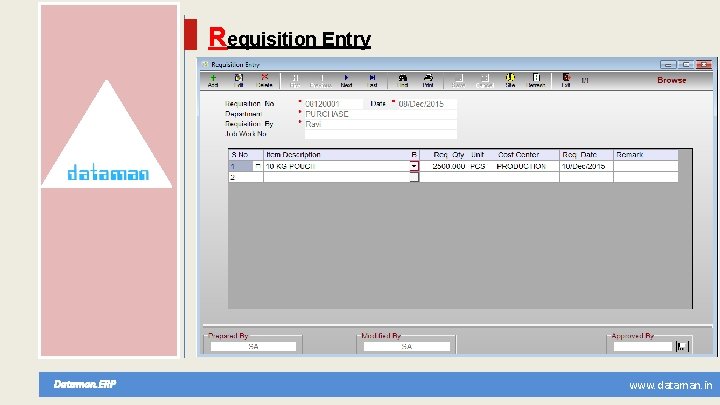Viewport: 720px width, 405px height.
Task: Click the 1/1 record counter
Action: click(x=585, y=80)
